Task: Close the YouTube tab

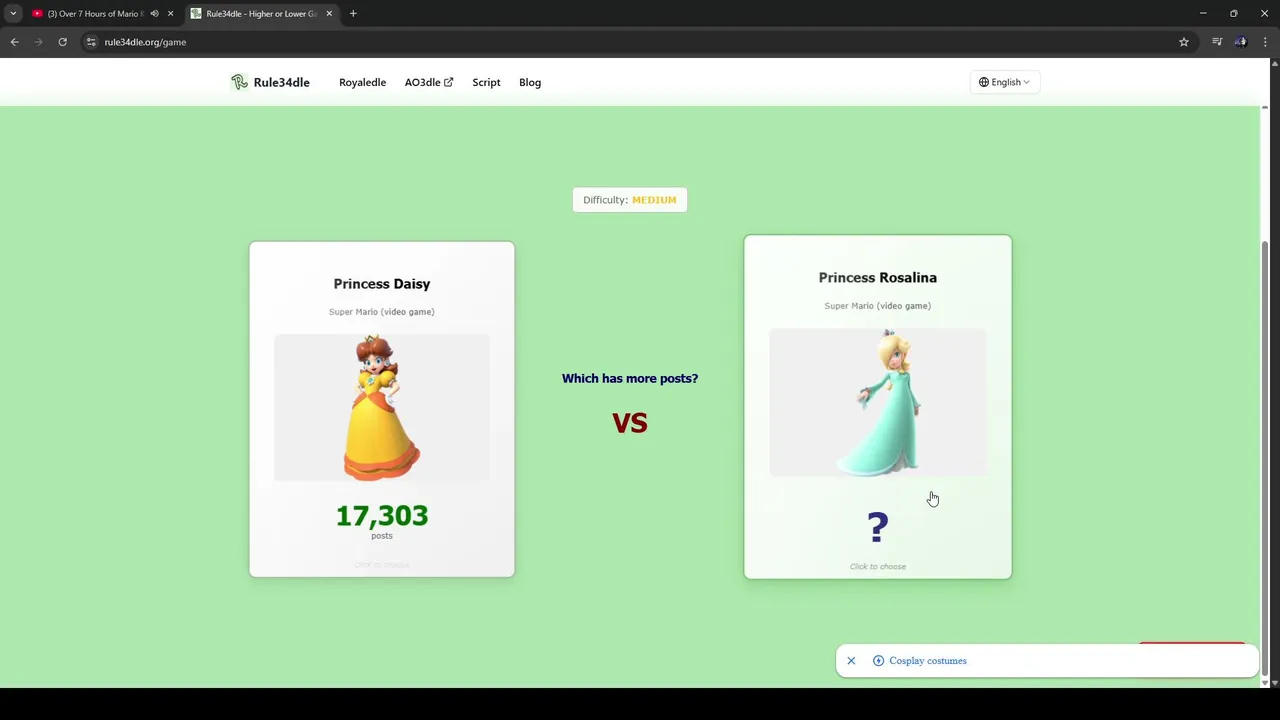Action: coord(170,14)
